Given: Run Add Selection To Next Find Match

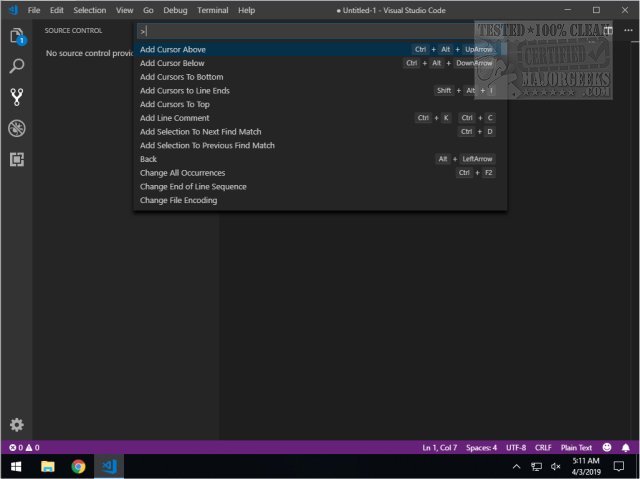Looking at the screenshot, I should 320,132.
